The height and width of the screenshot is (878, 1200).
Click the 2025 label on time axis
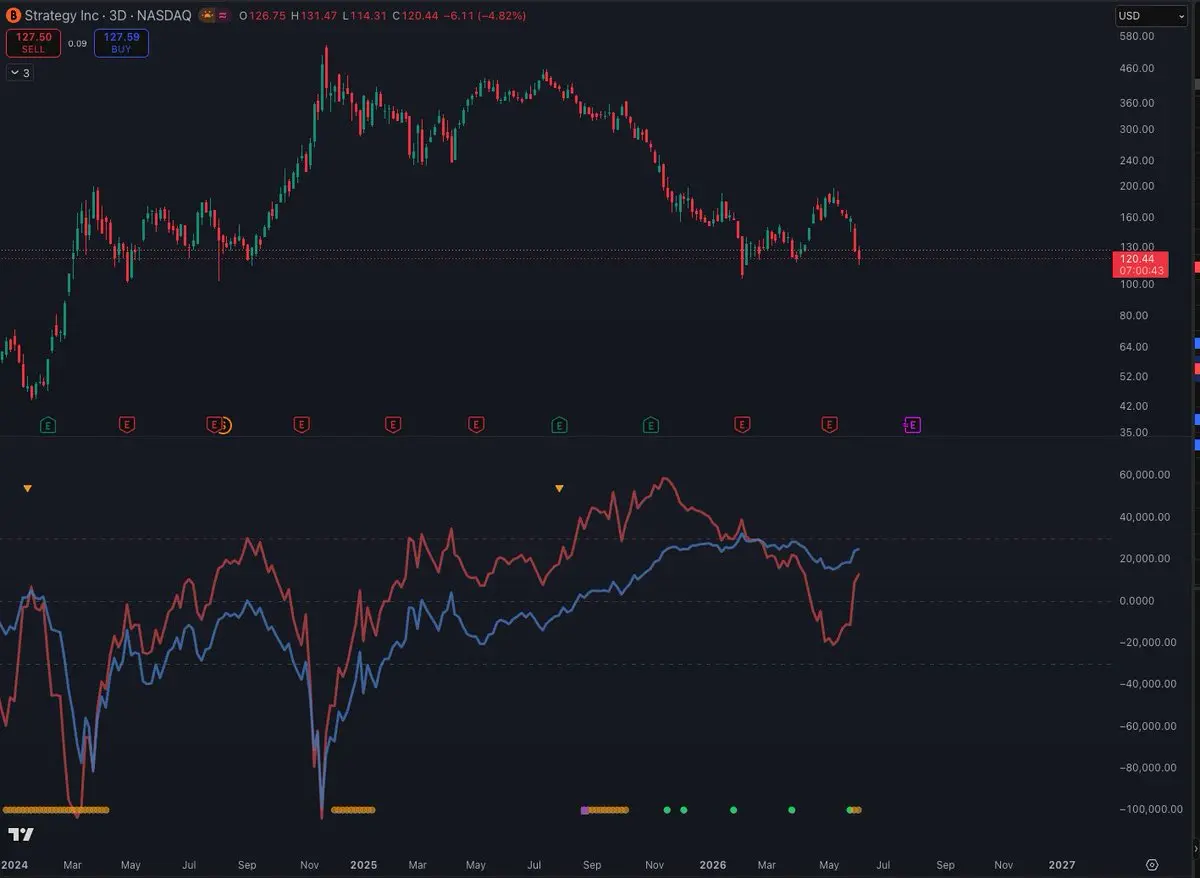tap(364, 865)
